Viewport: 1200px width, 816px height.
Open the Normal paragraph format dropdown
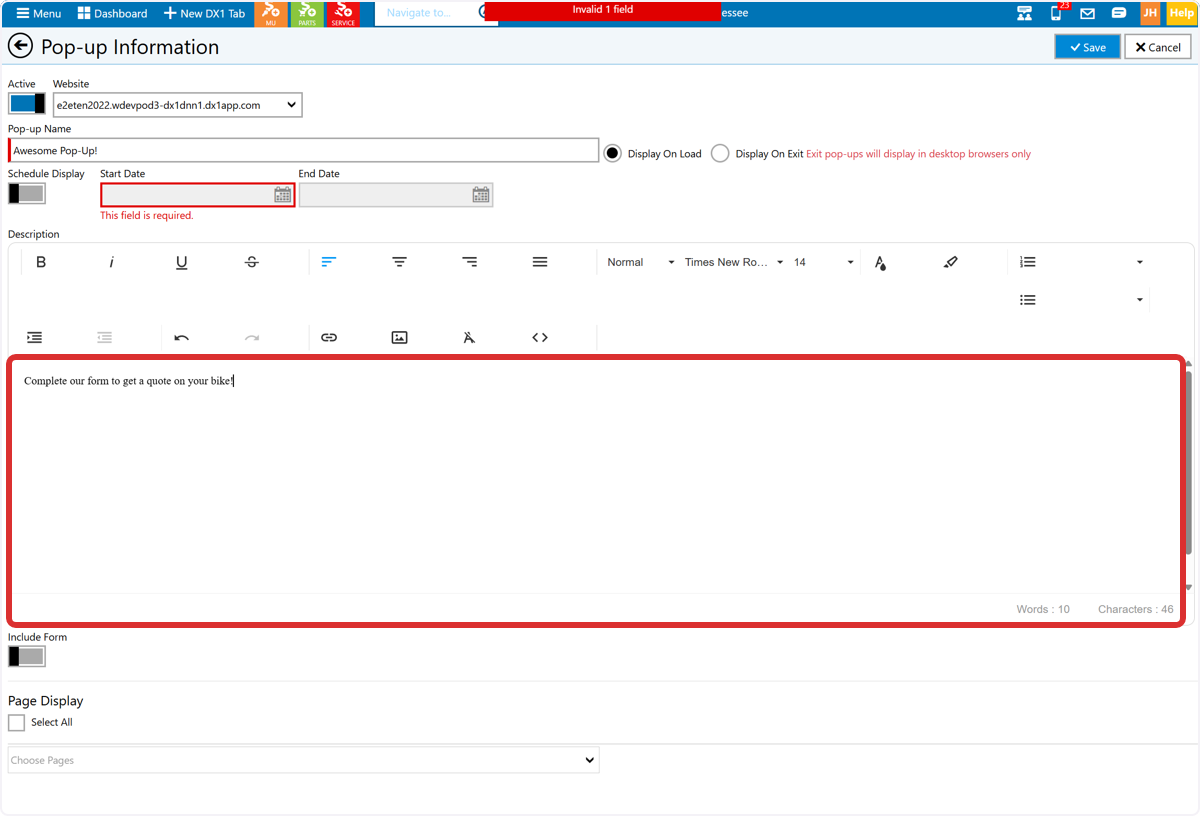[641, 262]
